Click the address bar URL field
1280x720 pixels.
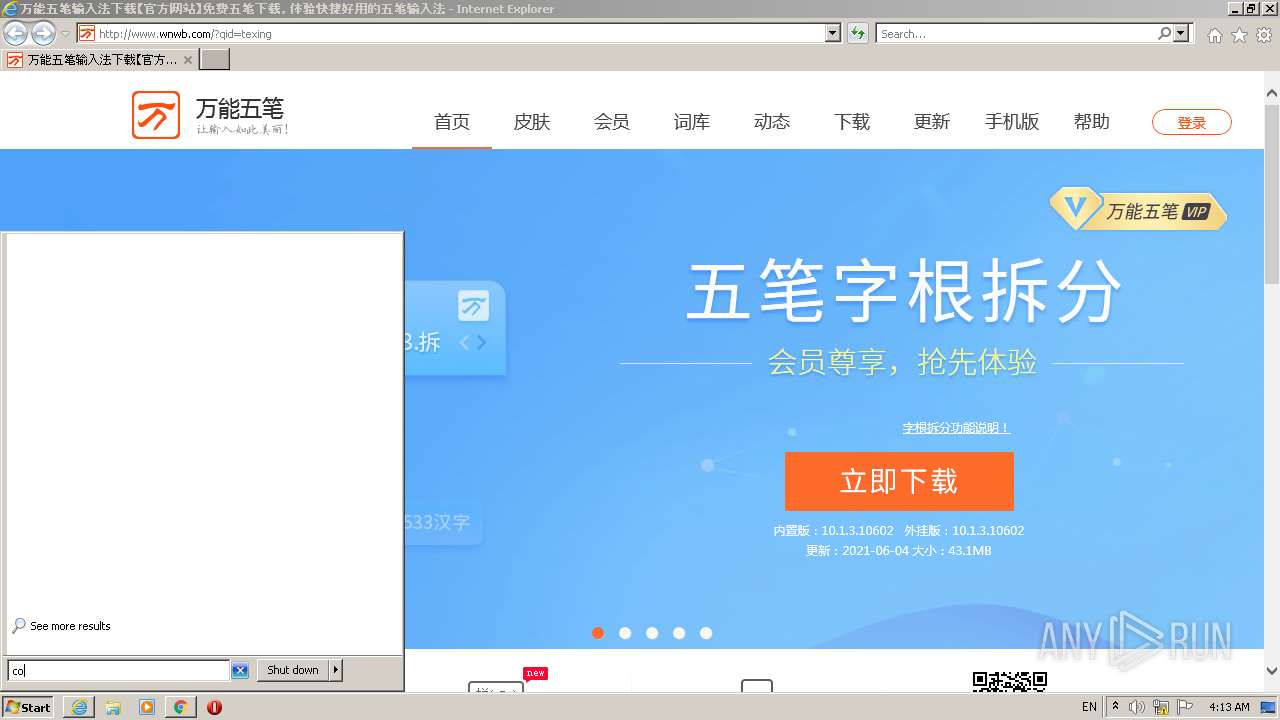tap(452, 33)
